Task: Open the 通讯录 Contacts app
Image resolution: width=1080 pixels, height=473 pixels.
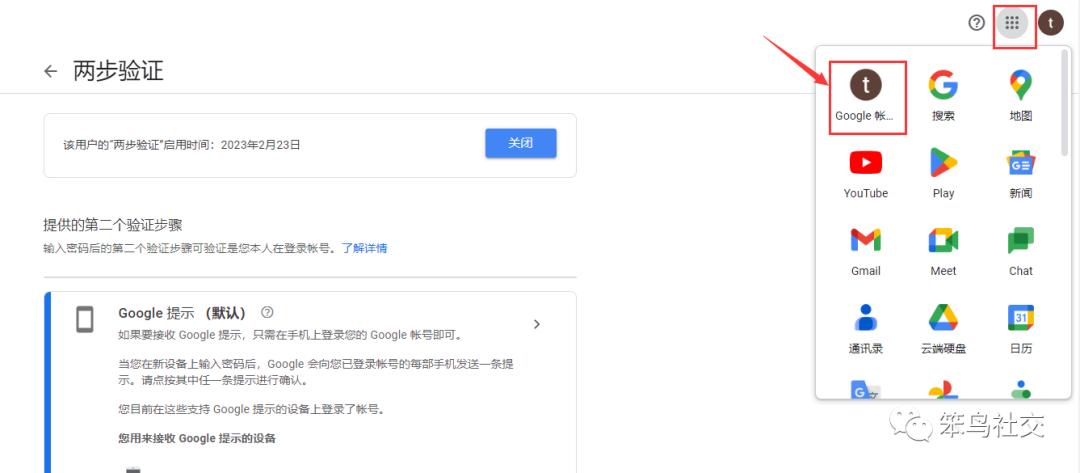Action: (x=866, y=329)
